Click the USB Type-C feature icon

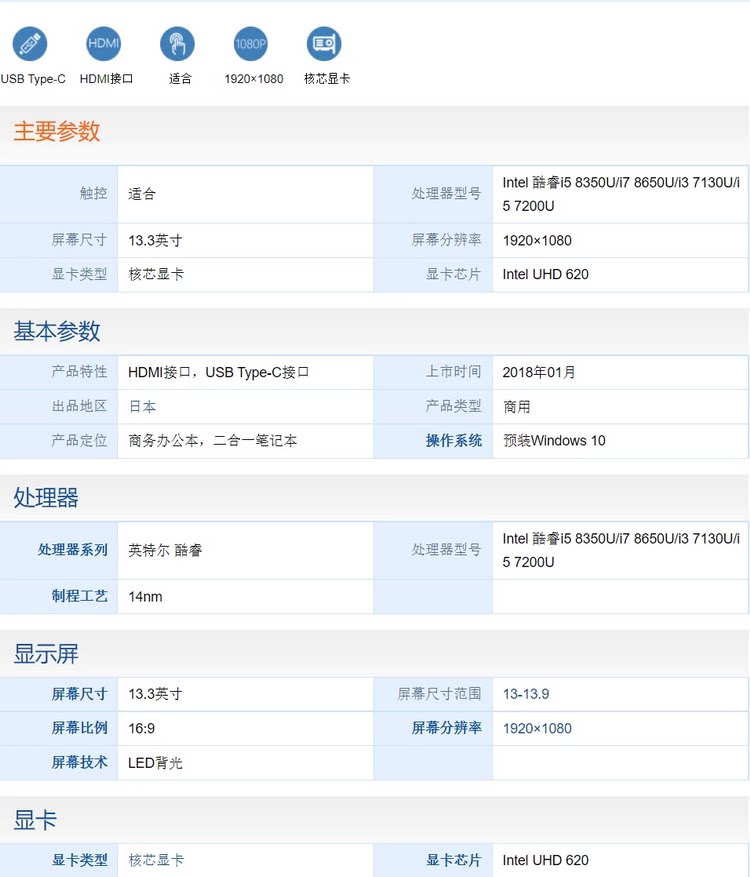(x=30, y=44)
